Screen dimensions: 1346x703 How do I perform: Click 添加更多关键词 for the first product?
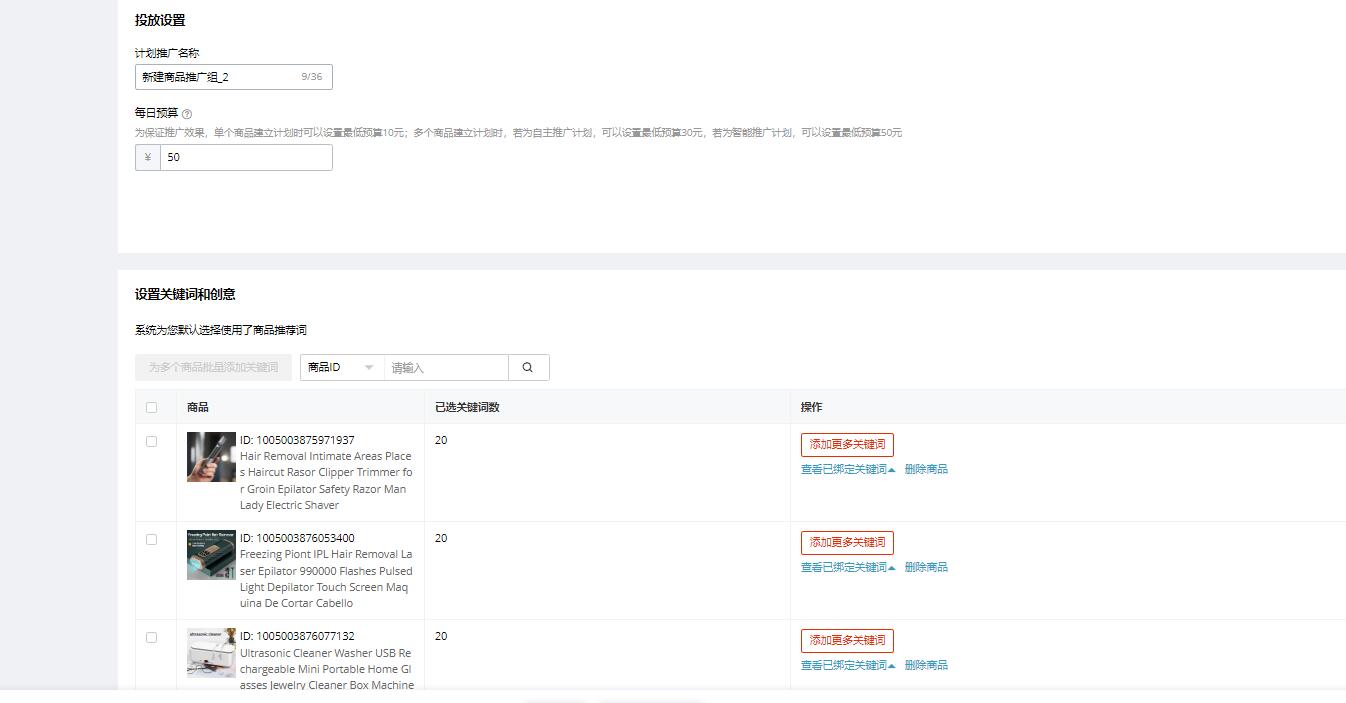coord(846,444)
